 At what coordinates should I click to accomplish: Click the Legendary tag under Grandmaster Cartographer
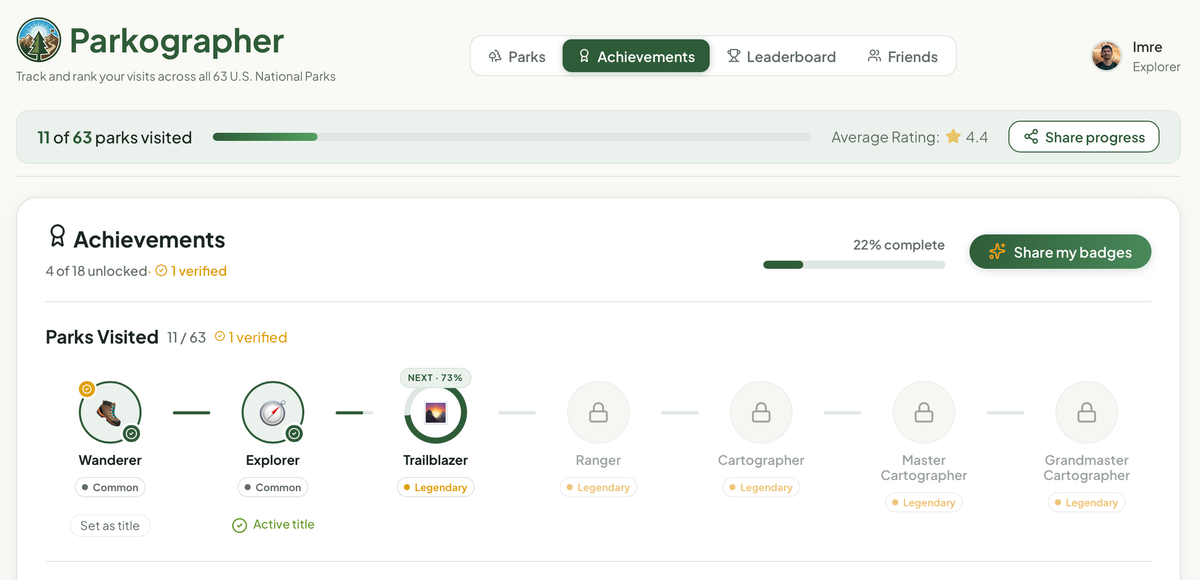click(x=1086, y=503)
